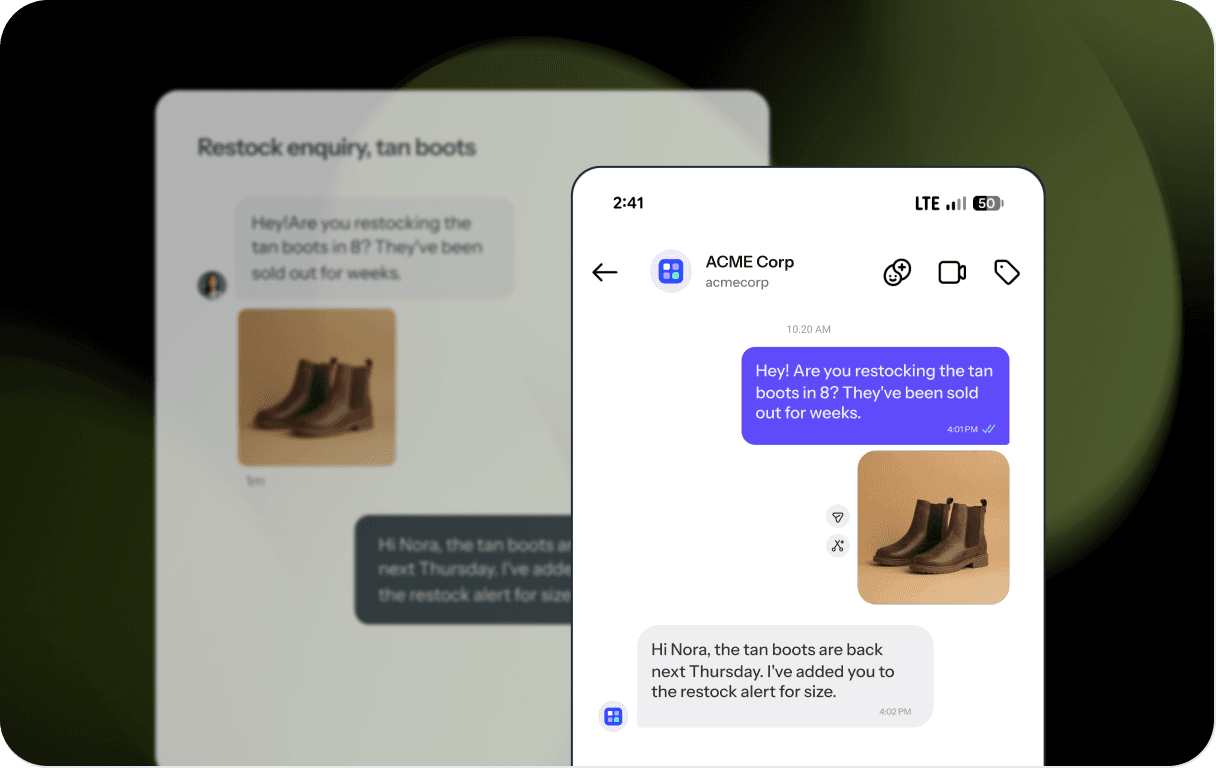Tap the 4:02 PM timestamp on the reply
The image size is (1216, 768).
[x=895, y=712]
